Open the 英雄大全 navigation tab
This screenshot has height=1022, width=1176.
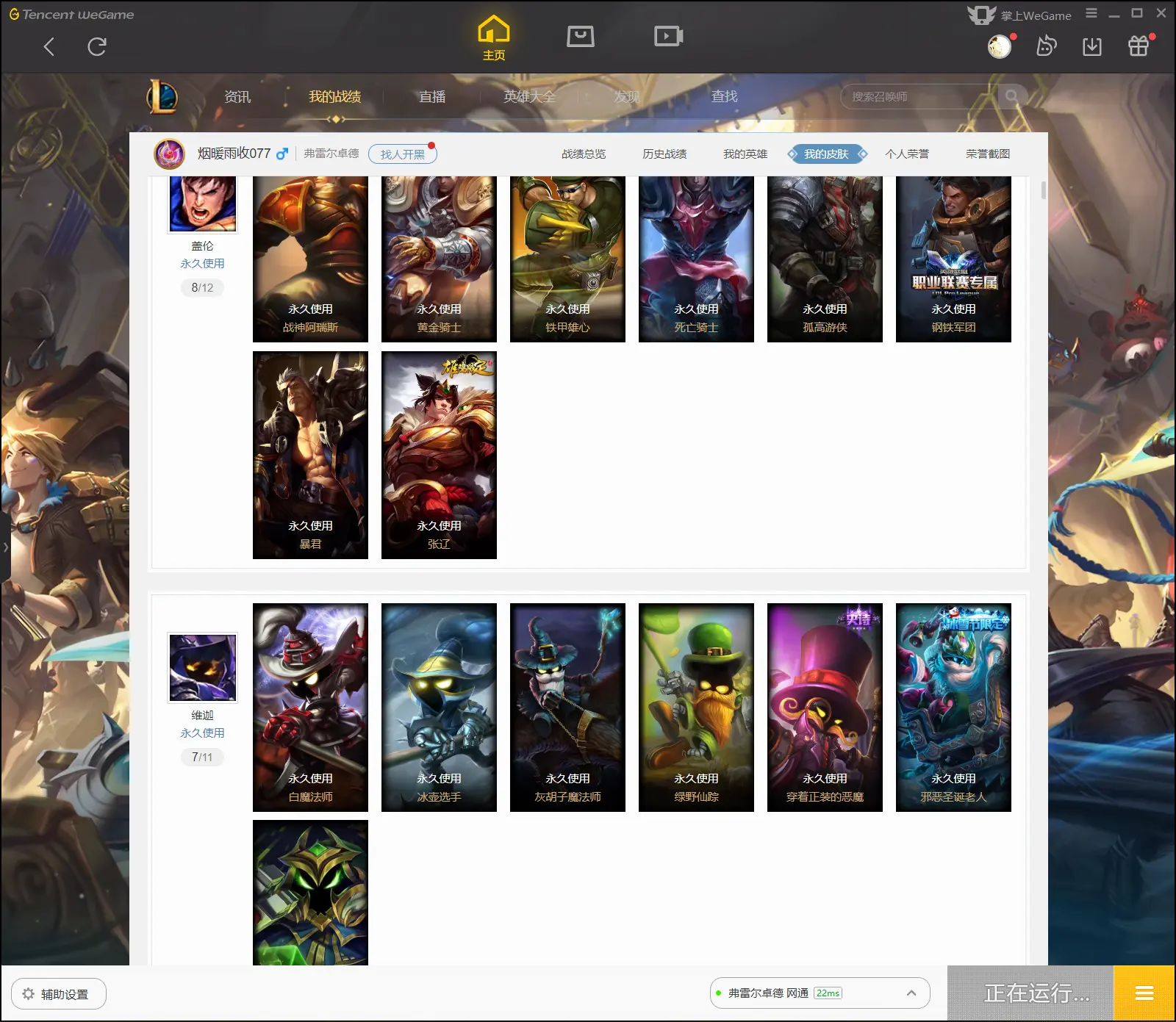pos(529,96)
